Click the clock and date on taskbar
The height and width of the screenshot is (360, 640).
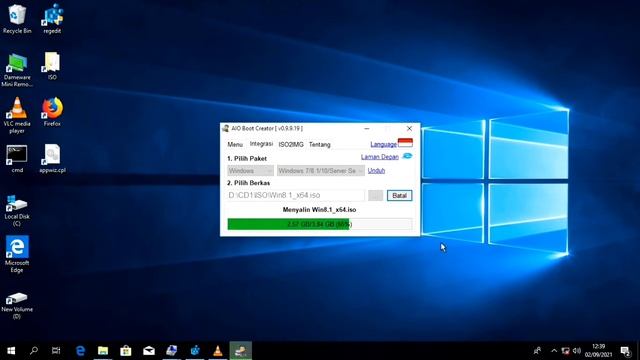tap(598, 351)
